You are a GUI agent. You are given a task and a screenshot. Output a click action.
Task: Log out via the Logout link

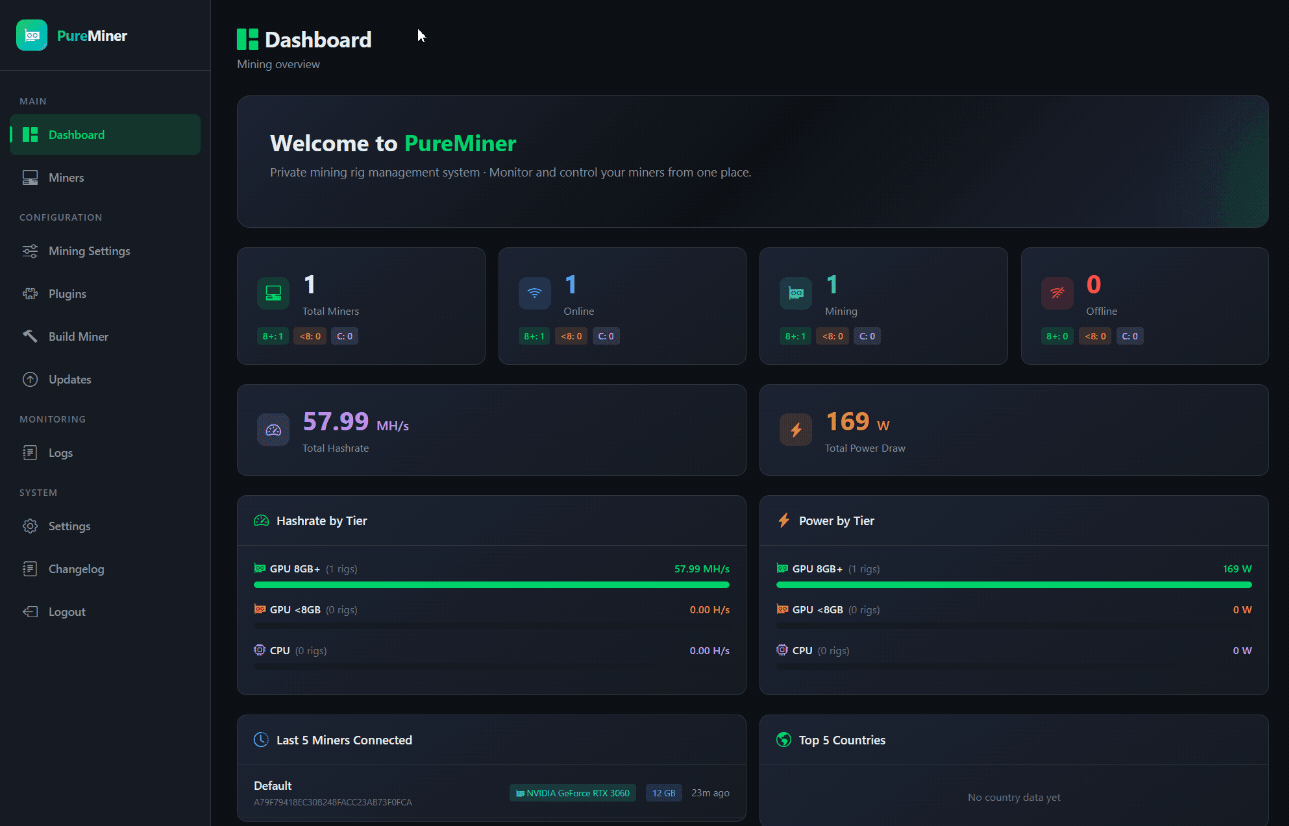(105, 612)
